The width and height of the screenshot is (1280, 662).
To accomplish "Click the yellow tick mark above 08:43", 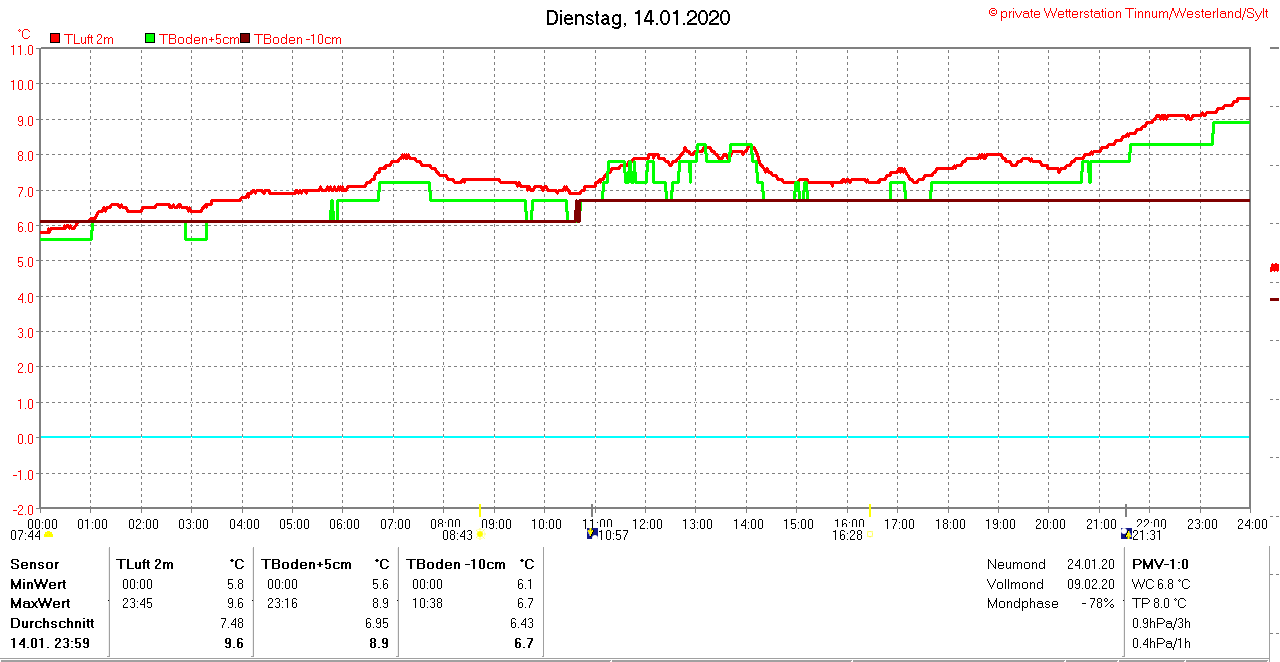I will click(480, 510).
